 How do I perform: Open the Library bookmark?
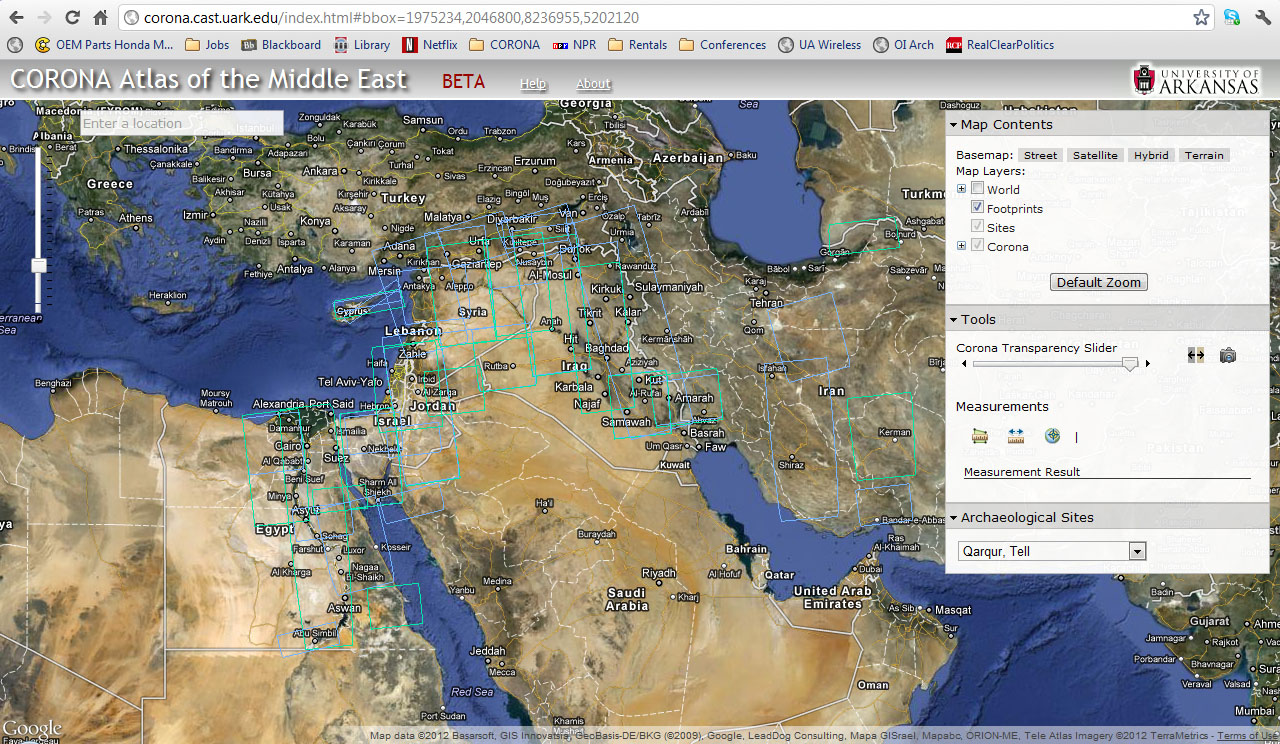coord(362,45)
